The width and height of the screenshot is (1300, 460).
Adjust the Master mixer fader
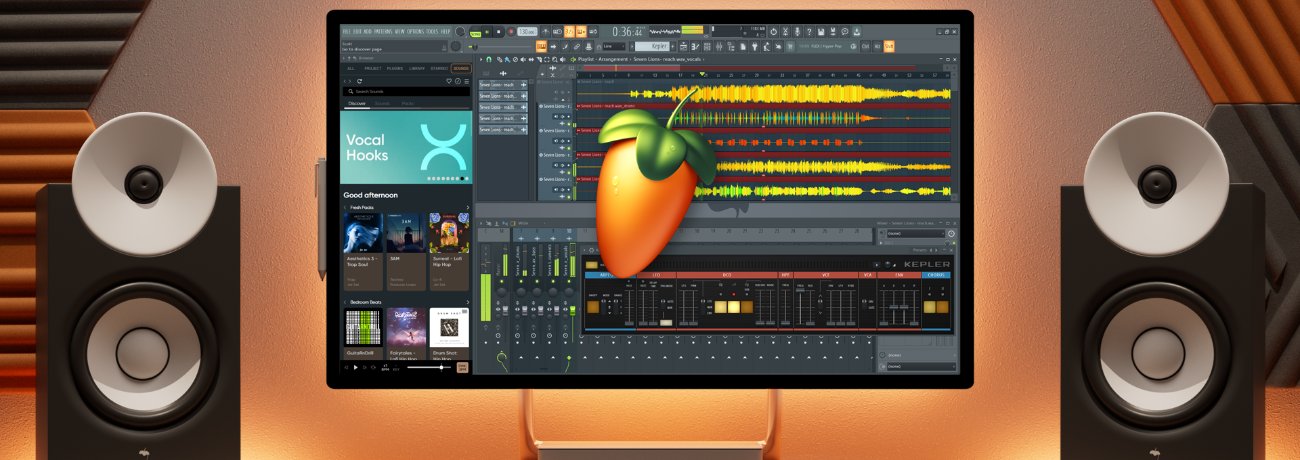[505, 311]
